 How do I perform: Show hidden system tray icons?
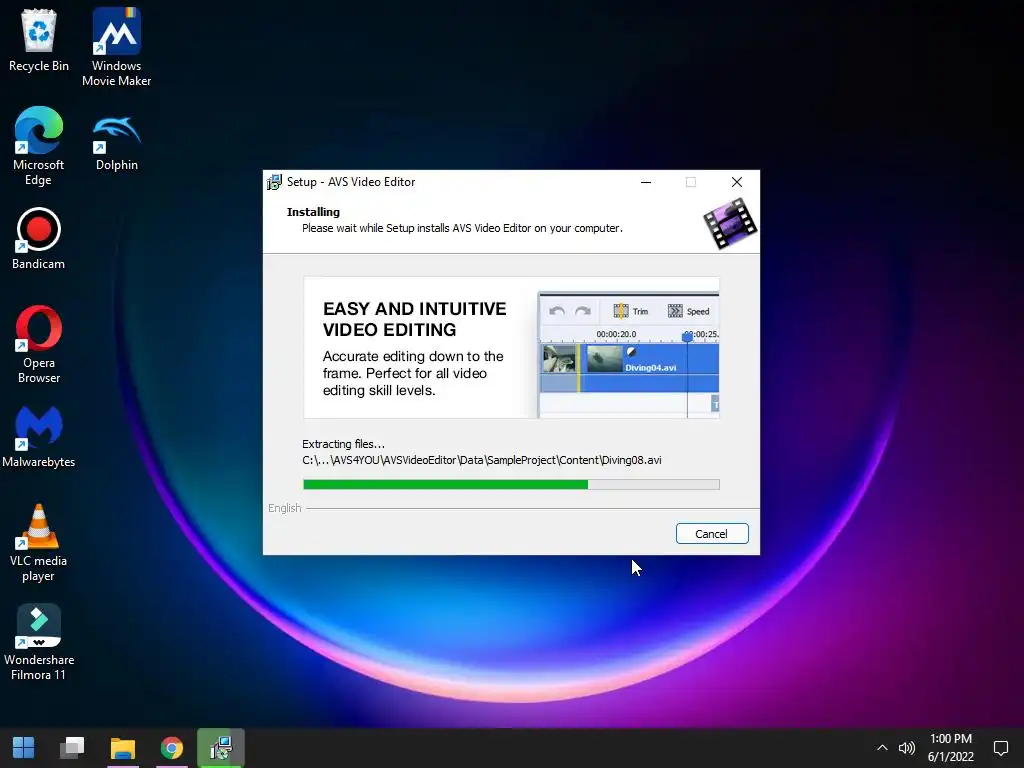[882, 748]
